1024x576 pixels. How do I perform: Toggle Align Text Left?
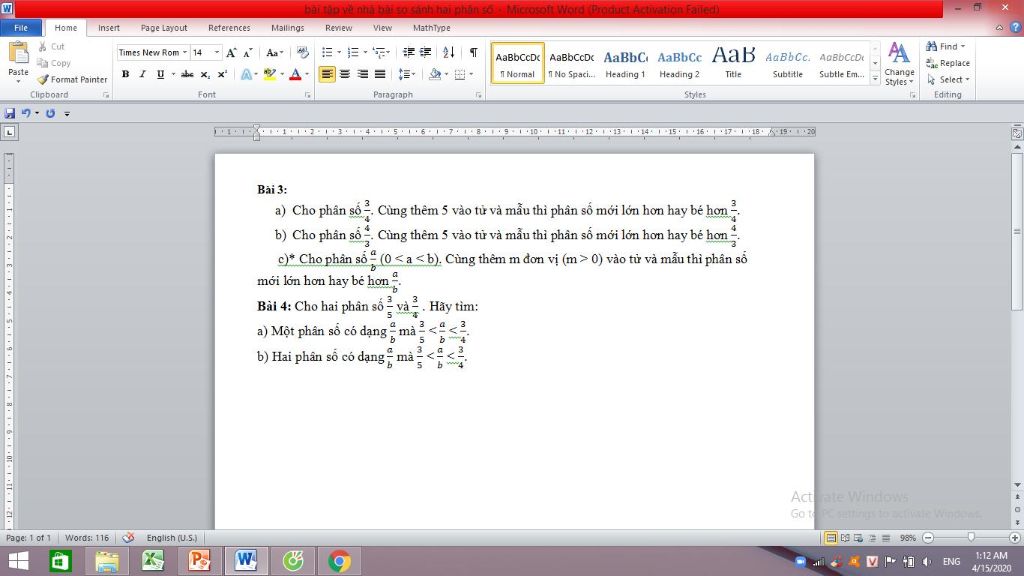(327, 74)
